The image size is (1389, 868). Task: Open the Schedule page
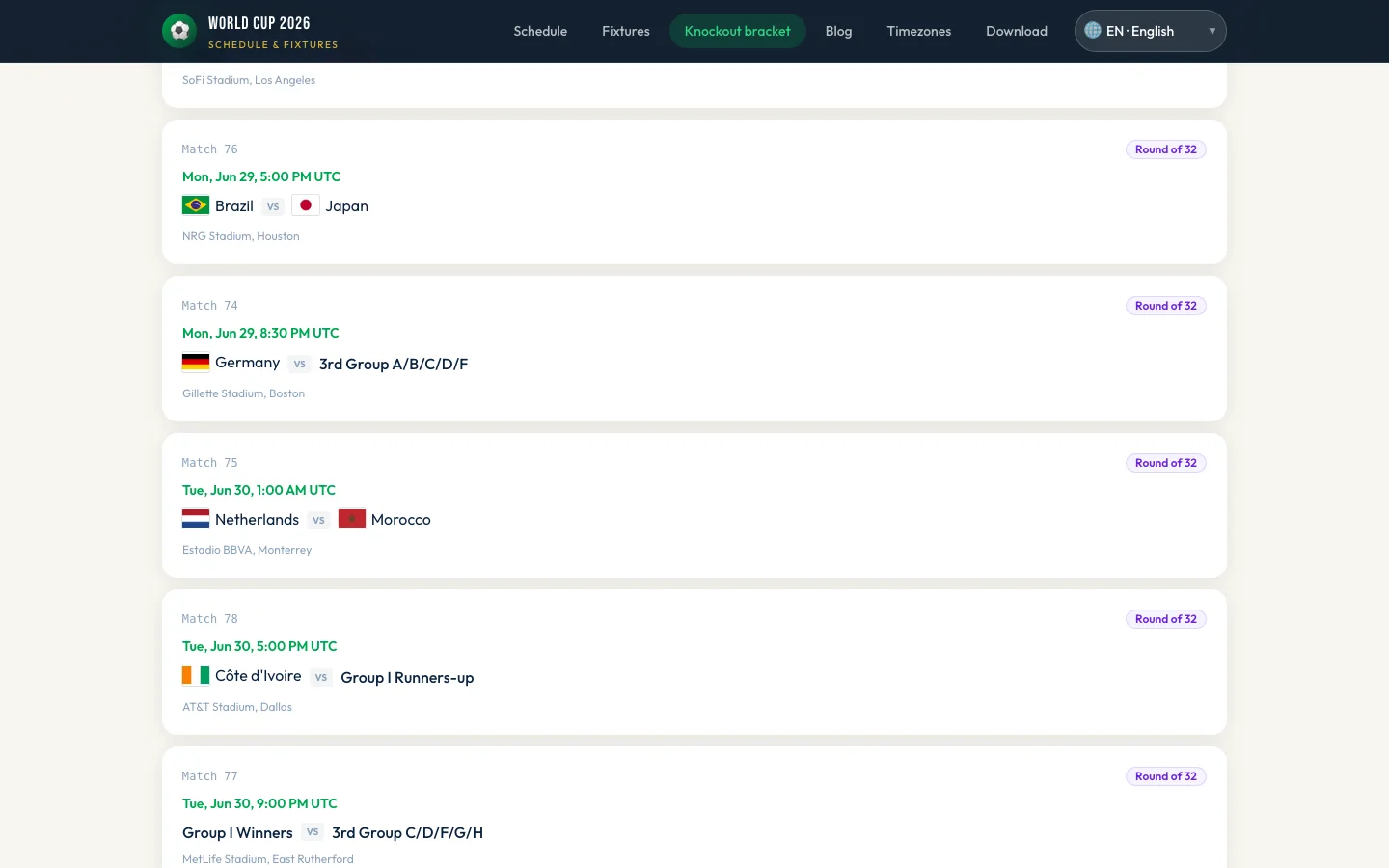click(540, 31)
